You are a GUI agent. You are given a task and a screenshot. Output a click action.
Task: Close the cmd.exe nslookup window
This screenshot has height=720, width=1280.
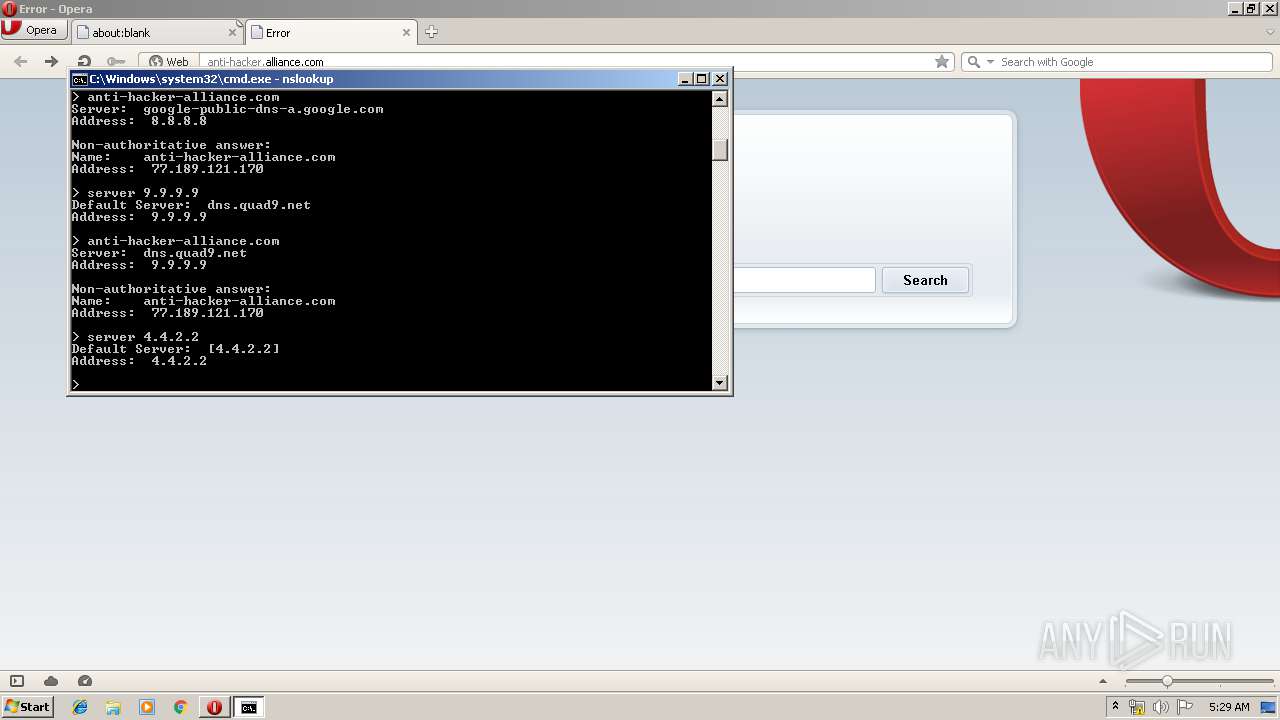pyautogui.click(x=720, y=79)
